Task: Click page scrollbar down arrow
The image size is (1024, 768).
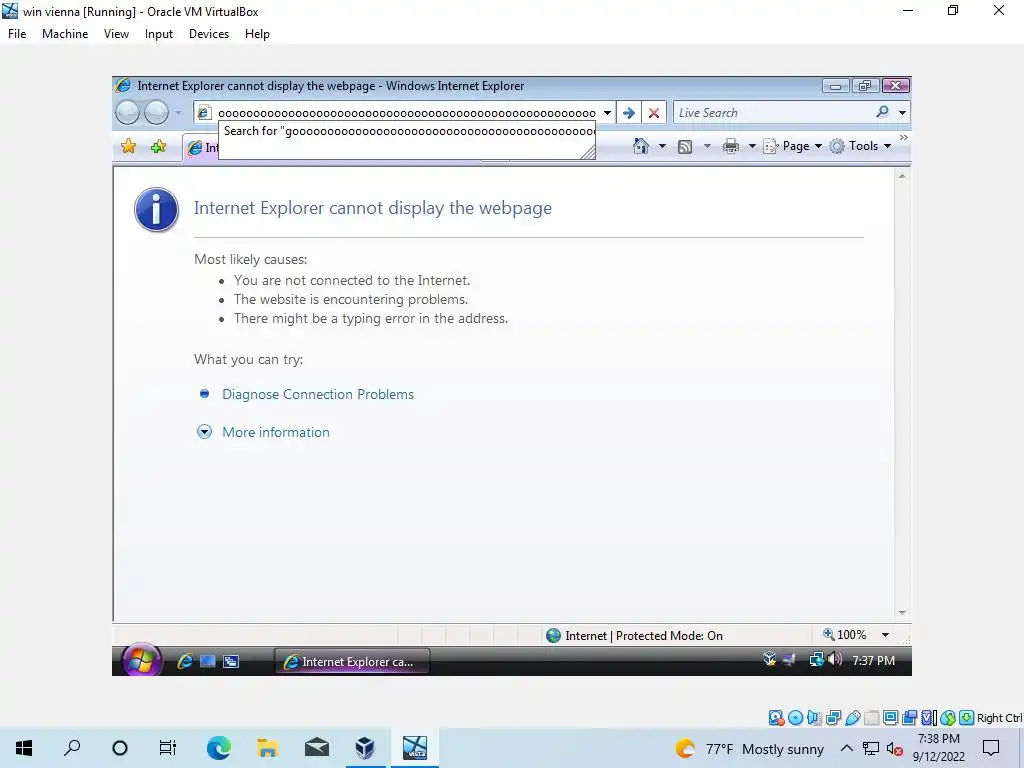Action: pos(902,613)
